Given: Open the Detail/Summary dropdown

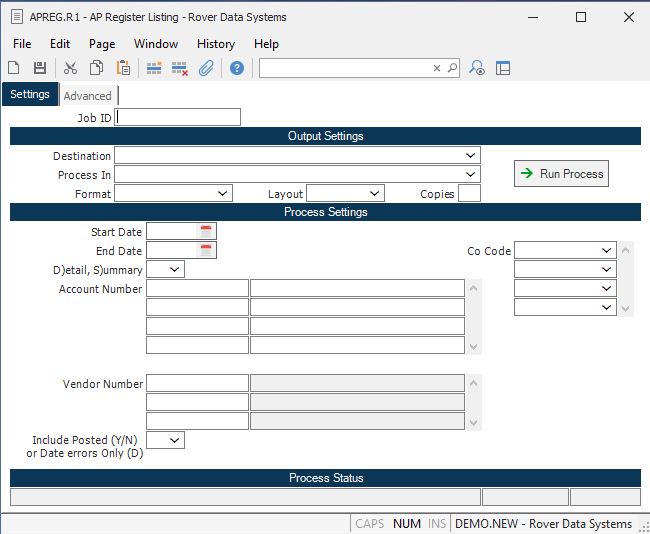Looking at the screenshot, I should tap(174, 270).
